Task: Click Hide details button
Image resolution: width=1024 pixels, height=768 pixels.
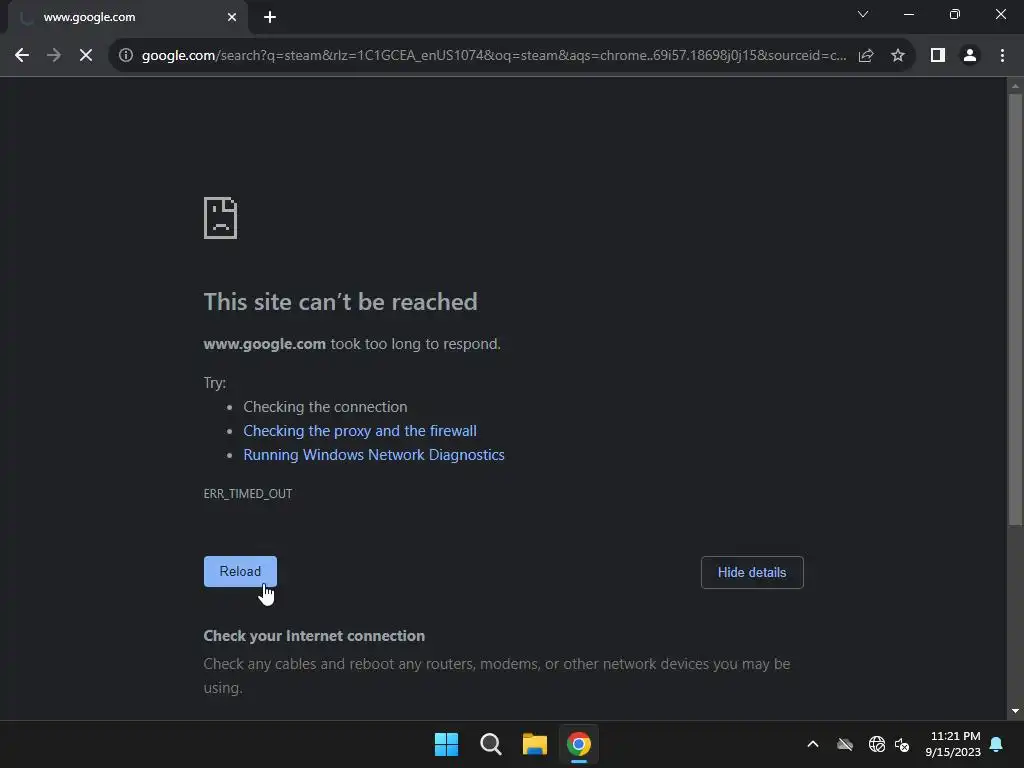Action: pyautogui.click(x=752, y=572)
